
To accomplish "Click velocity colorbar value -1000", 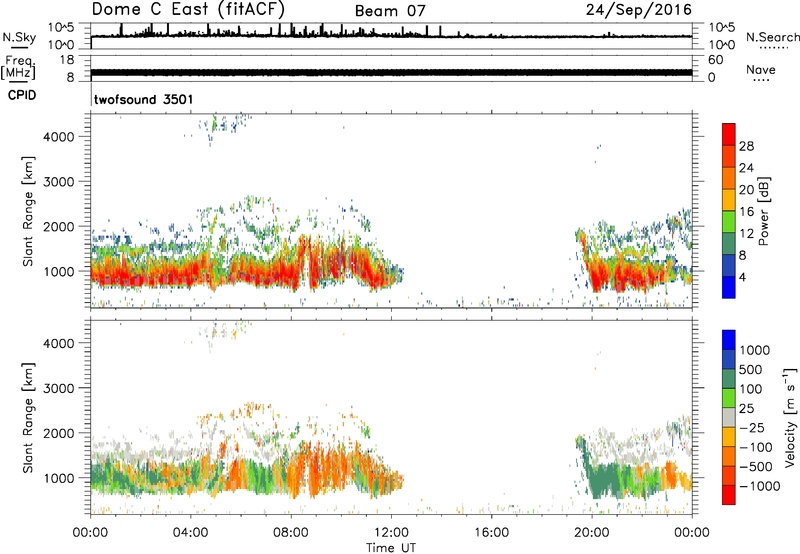I will pyautogui.click(x=760, y=486).
